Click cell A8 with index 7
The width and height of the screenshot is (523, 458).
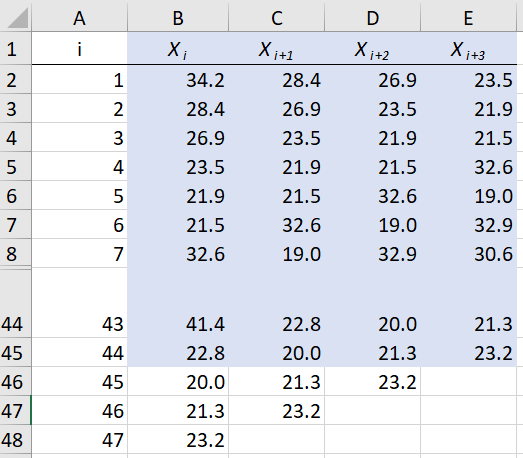click(x=79, y=254)
